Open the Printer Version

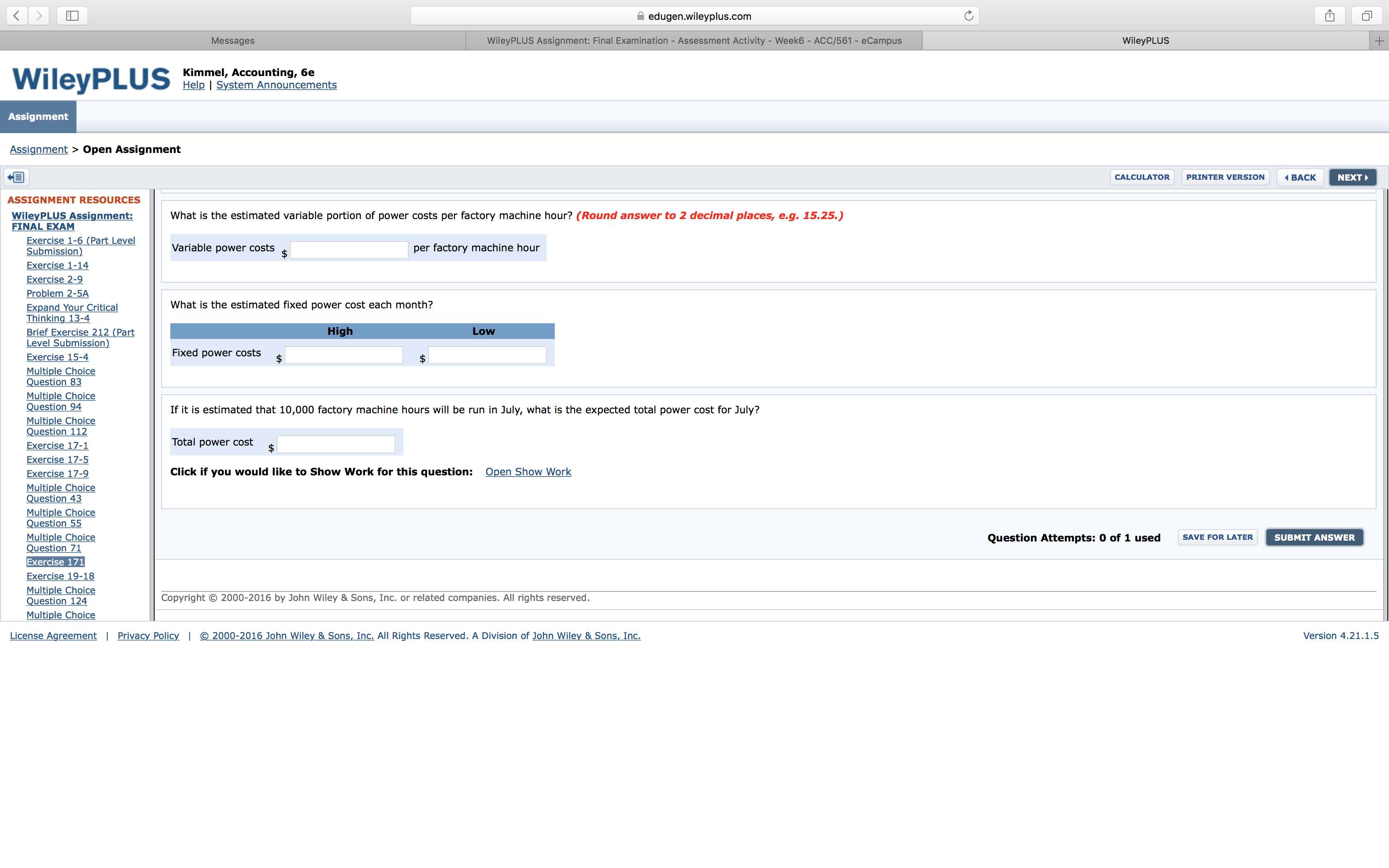point(1225,177)
